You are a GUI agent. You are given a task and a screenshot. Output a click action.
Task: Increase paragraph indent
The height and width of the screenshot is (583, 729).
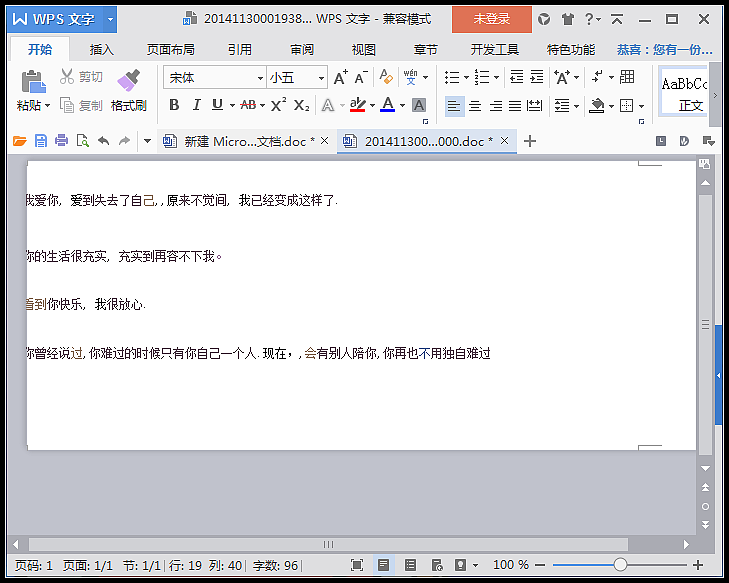[537, 77]
